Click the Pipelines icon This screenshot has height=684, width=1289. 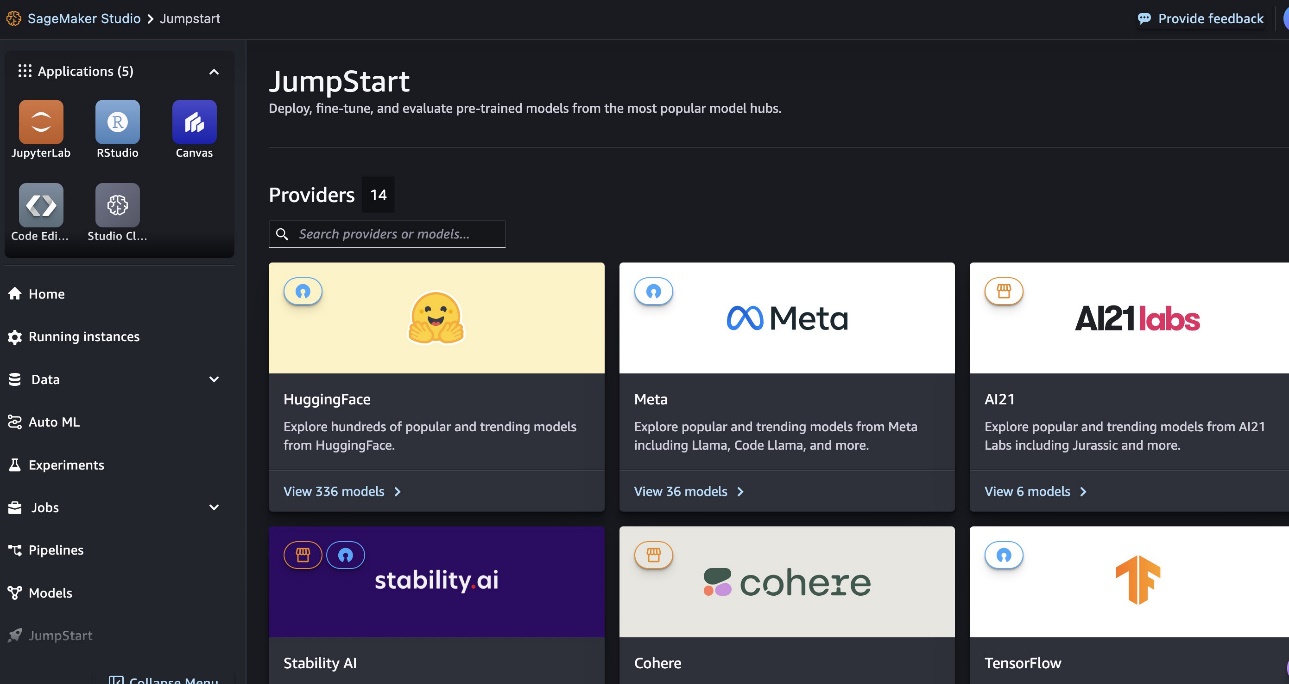pyautogui.click(x=14, y=550)
